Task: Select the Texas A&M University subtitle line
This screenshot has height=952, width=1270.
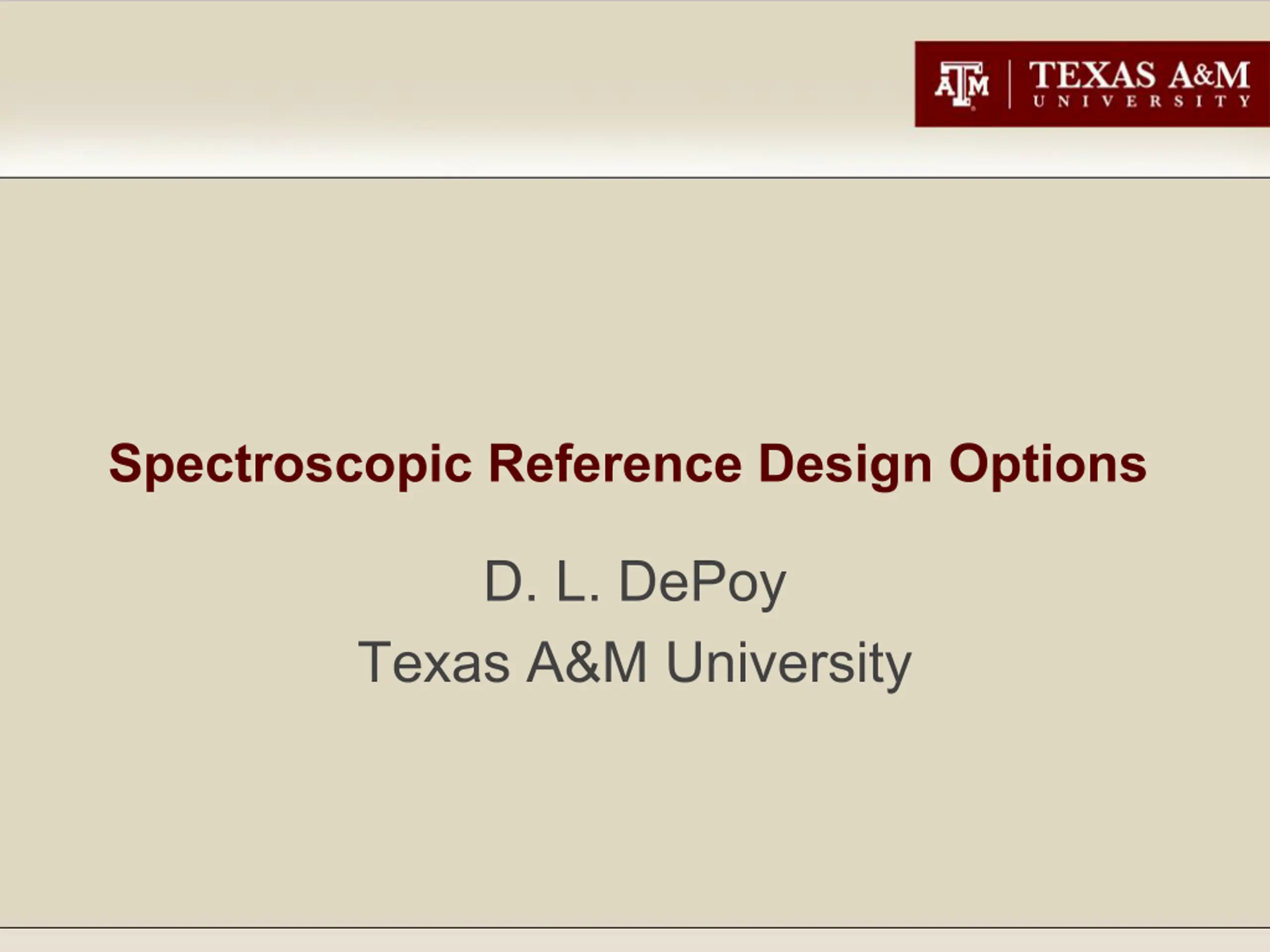Action: (x=635, y=664)
